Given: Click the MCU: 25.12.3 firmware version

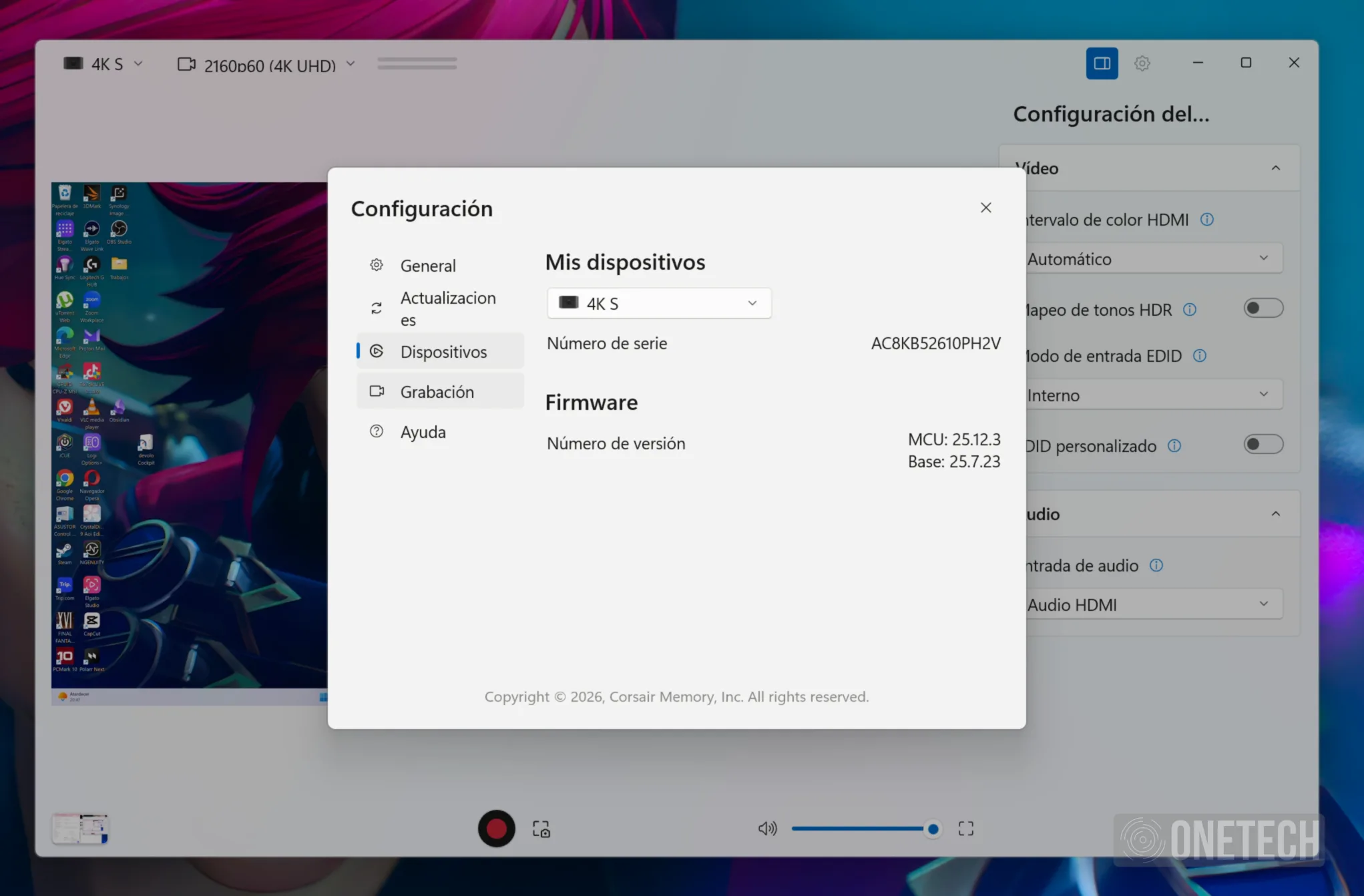Looking at the screenshot, I should (x=954, y=439).
